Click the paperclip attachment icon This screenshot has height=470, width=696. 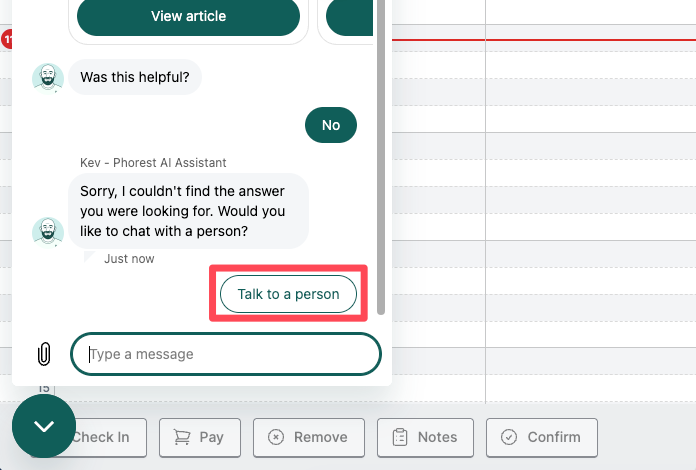click(x=43, y=354)
